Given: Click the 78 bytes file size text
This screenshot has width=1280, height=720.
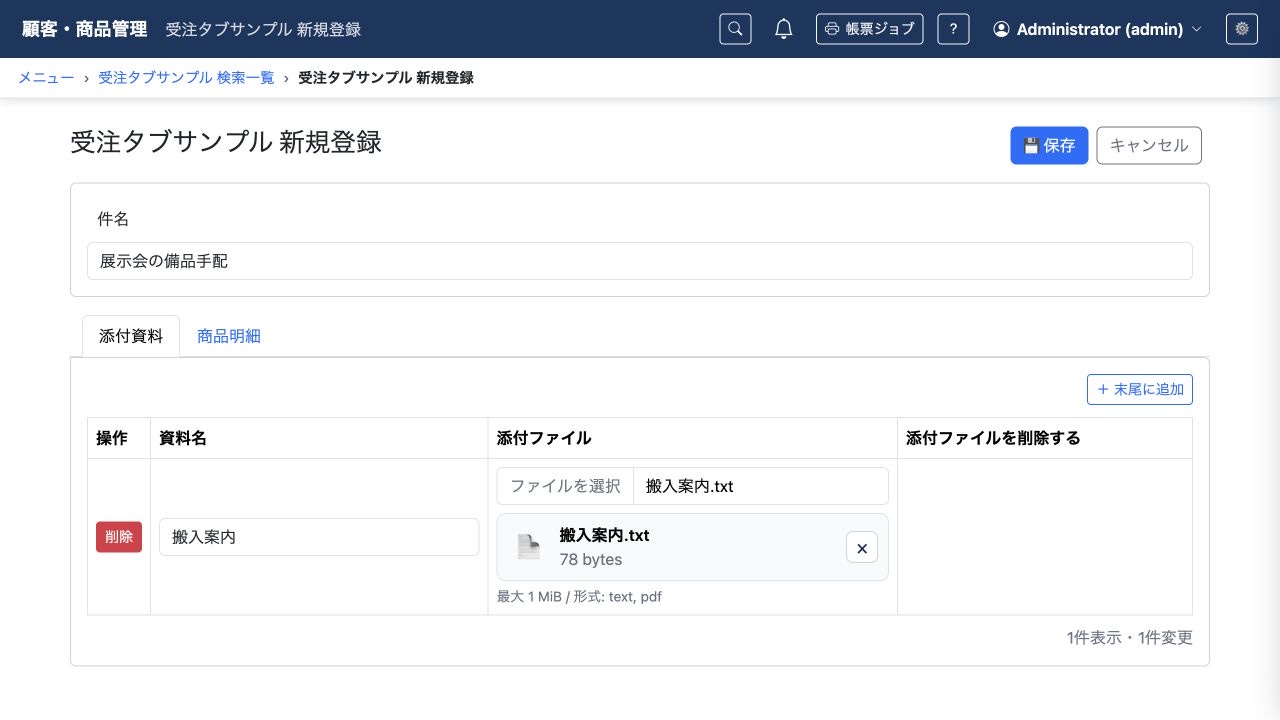Looking at the screenshot, I should (591, 559).
